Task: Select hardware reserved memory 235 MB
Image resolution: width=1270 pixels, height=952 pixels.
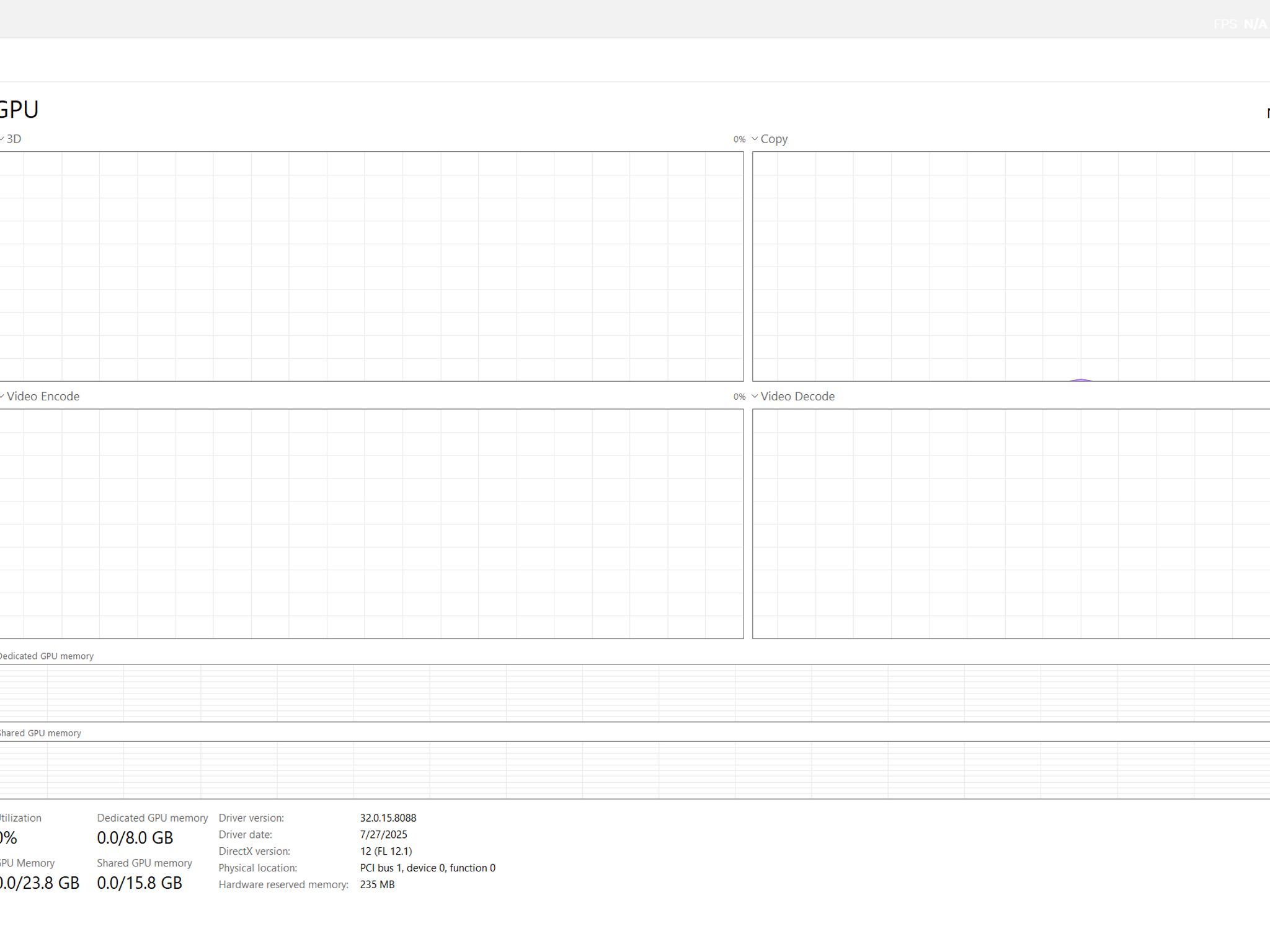Action: click(377, 885)
